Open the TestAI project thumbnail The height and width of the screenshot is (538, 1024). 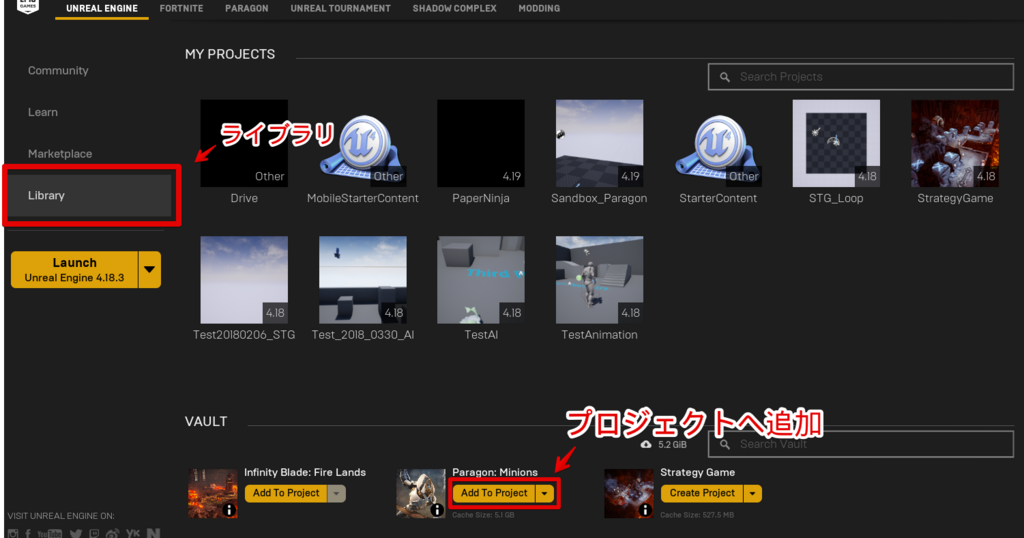pyautogui.click(x=481, y=280)
